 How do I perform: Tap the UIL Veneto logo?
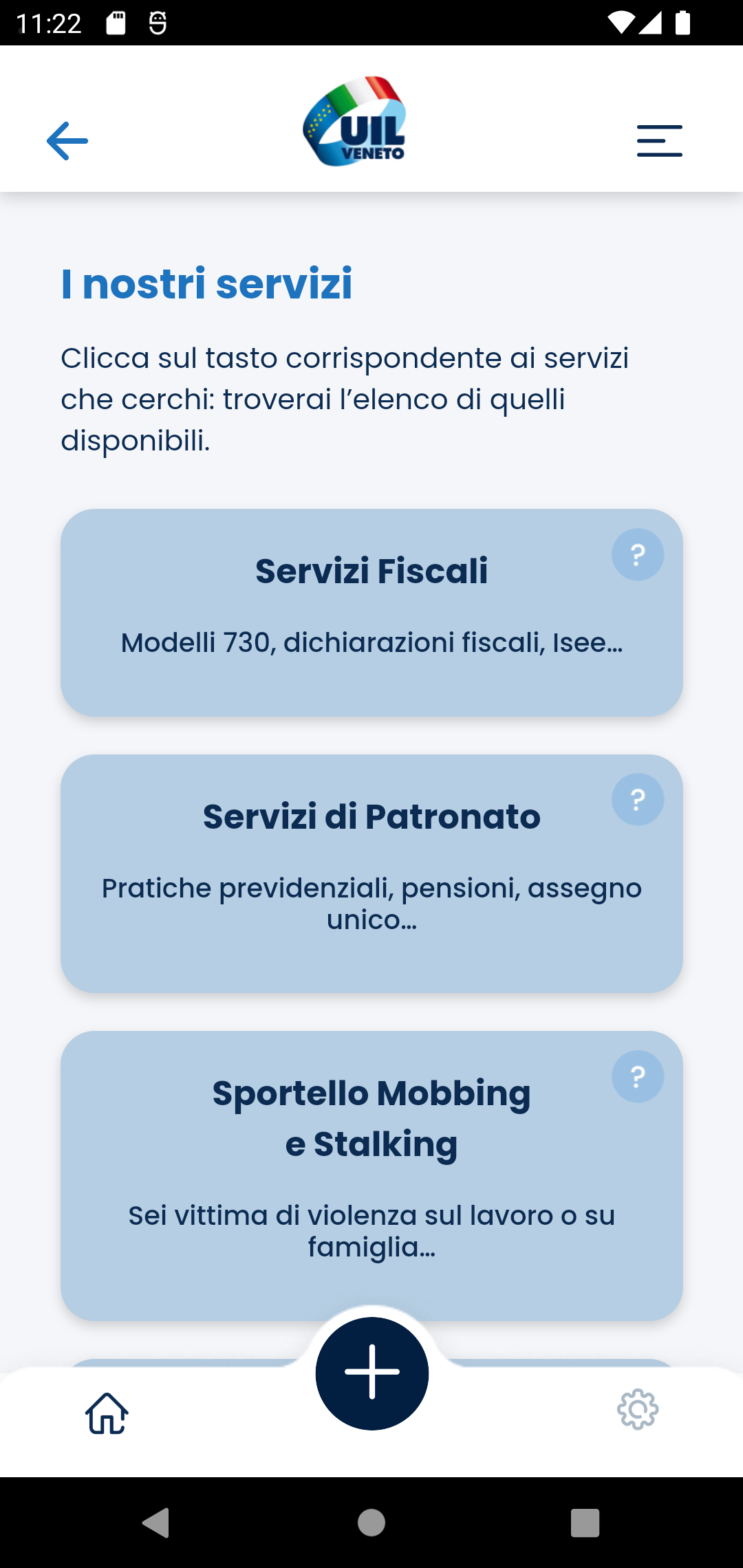(355, 121)
